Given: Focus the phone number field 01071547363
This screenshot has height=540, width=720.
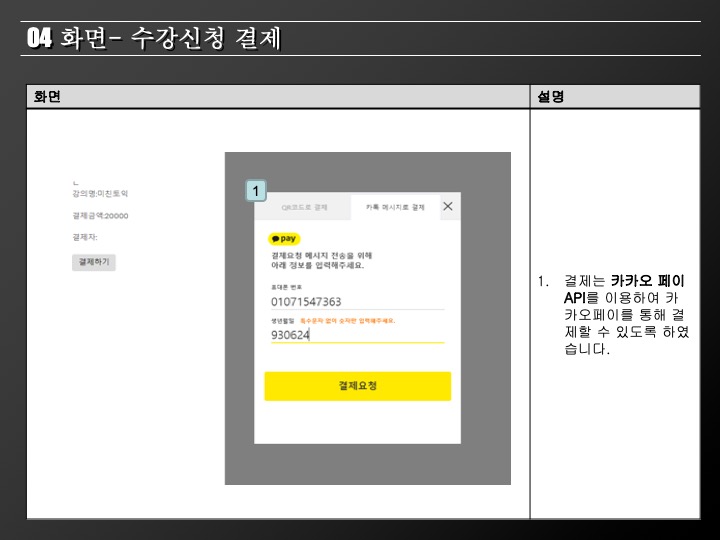Looking at the screenshot, I should (357, 302).
